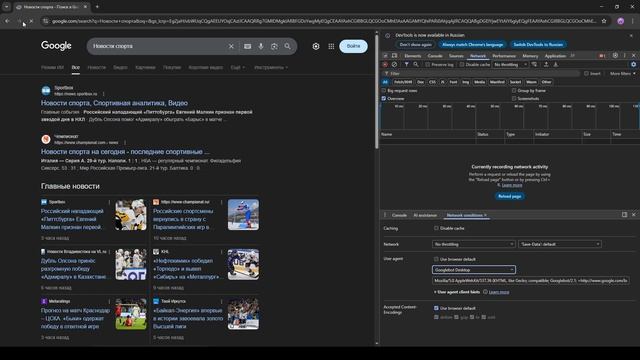Open the DevTools three-dot customize menu
The width and height of the screenshot is (640, 360).
(x=624, y=56)
